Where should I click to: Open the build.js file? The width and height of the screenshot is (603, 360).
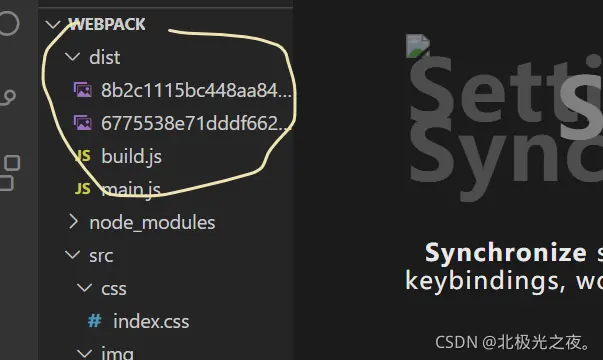point(132,156)
